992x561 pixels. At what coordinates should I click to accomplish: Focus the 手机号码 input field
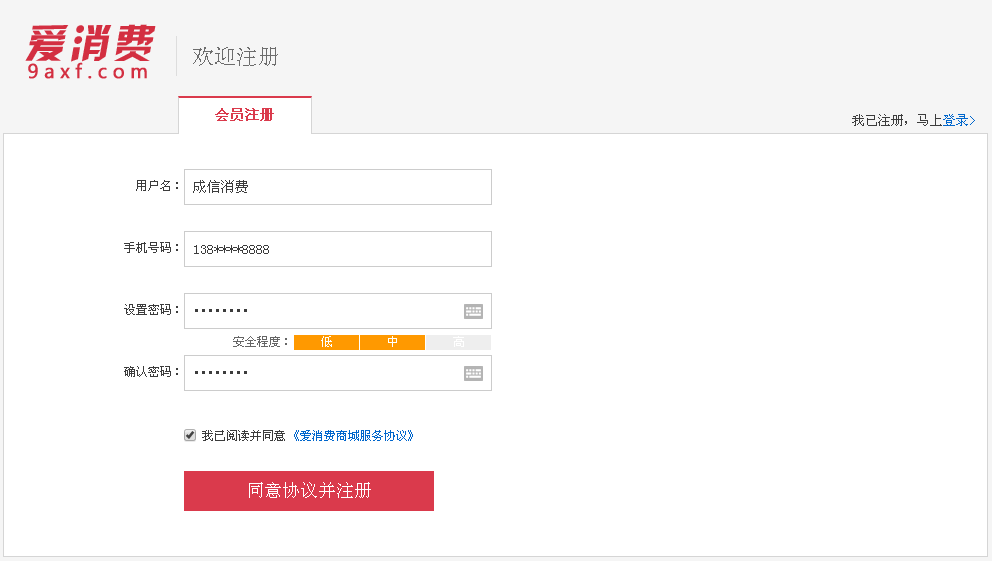tap(337, 249)
